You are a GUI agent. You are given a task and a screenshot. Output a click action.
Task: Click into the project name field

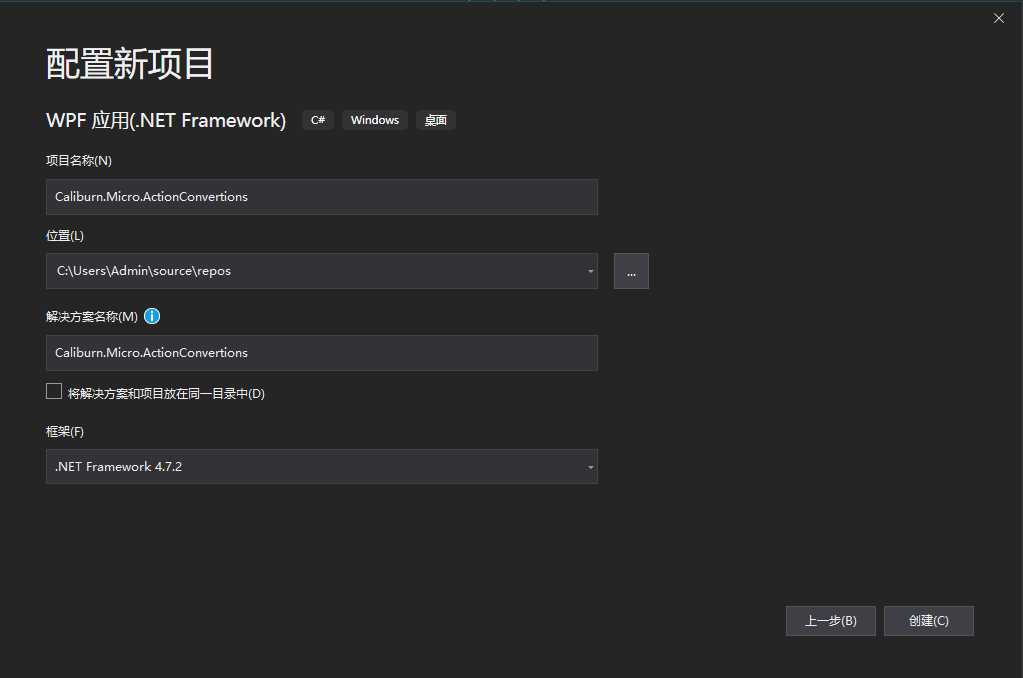pos(322,197)
